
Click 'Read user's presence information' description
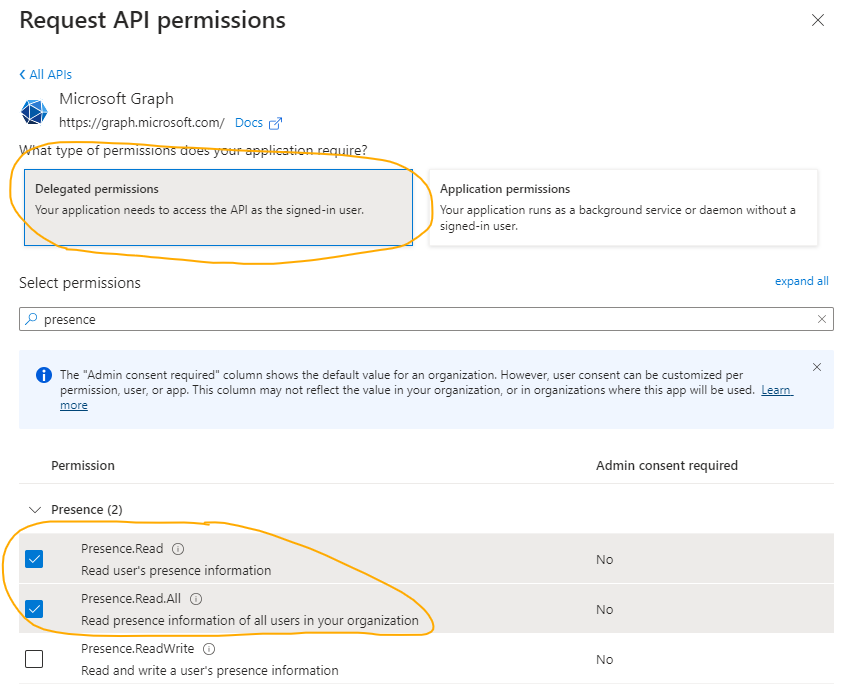tap(176, 570)
